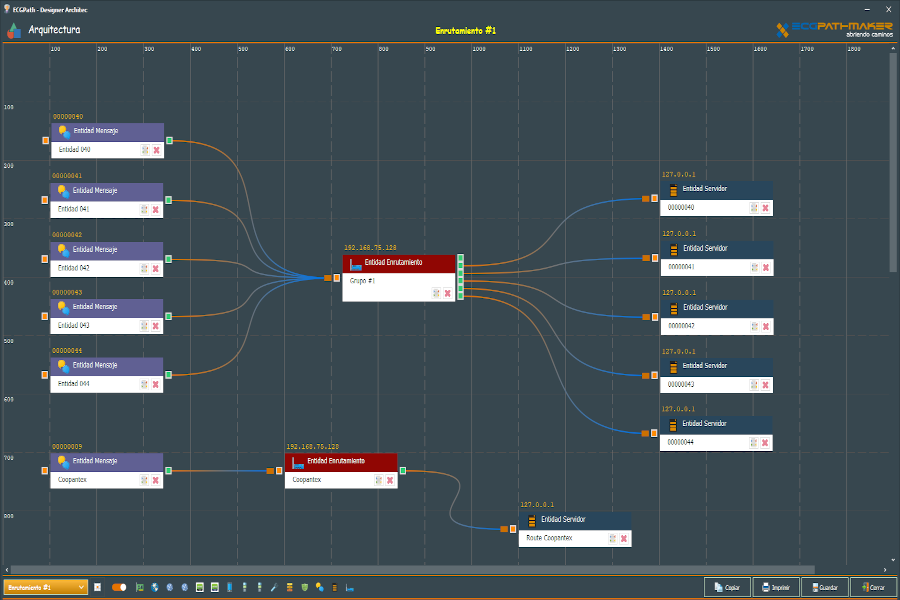Click the Copiar button
This screenshot has height=600, width=900.
pyautogui.click(x=726, y=587)
